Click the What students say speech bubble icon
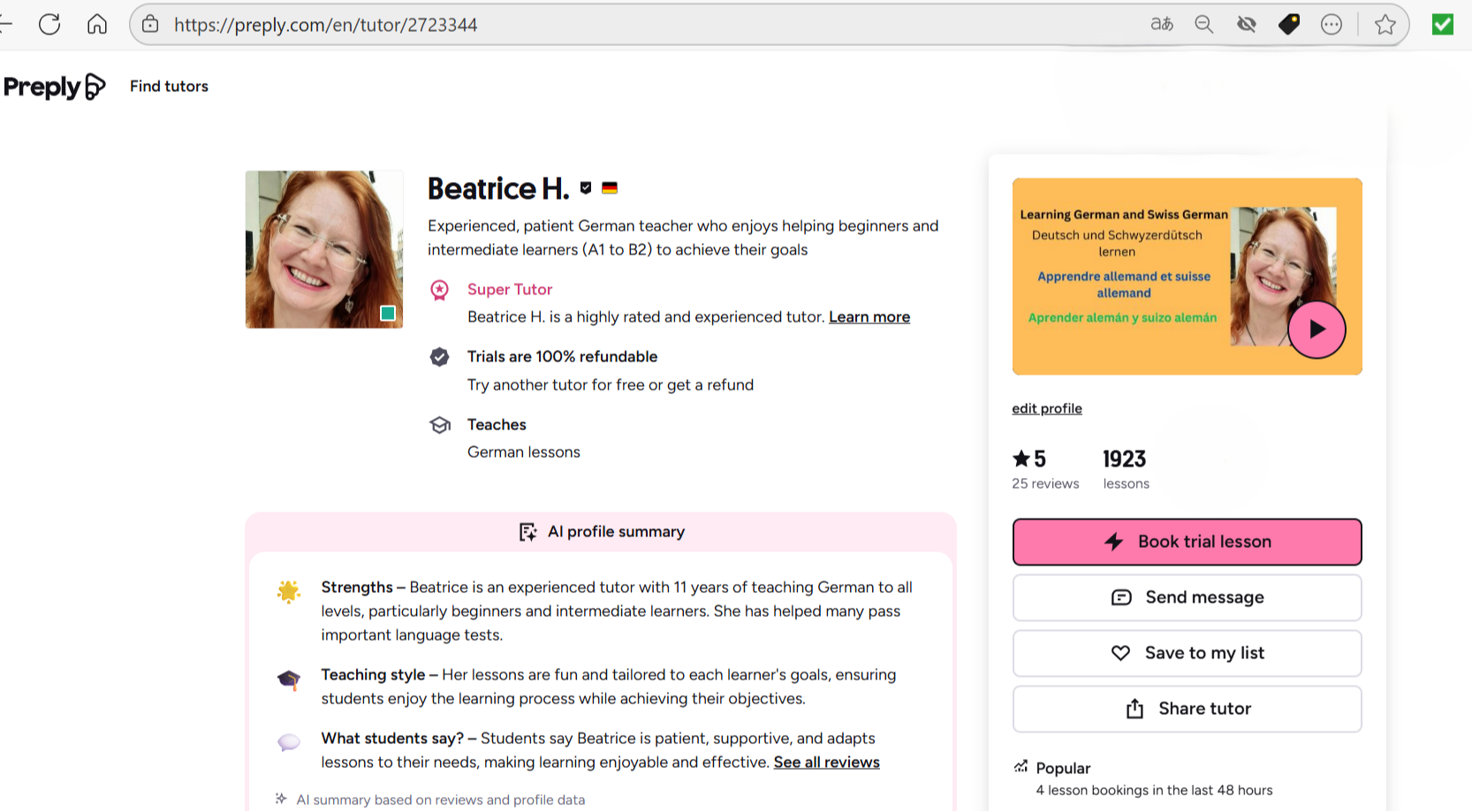The width and height of the screenshot is (1472, 812). click(x=289, y=742)
